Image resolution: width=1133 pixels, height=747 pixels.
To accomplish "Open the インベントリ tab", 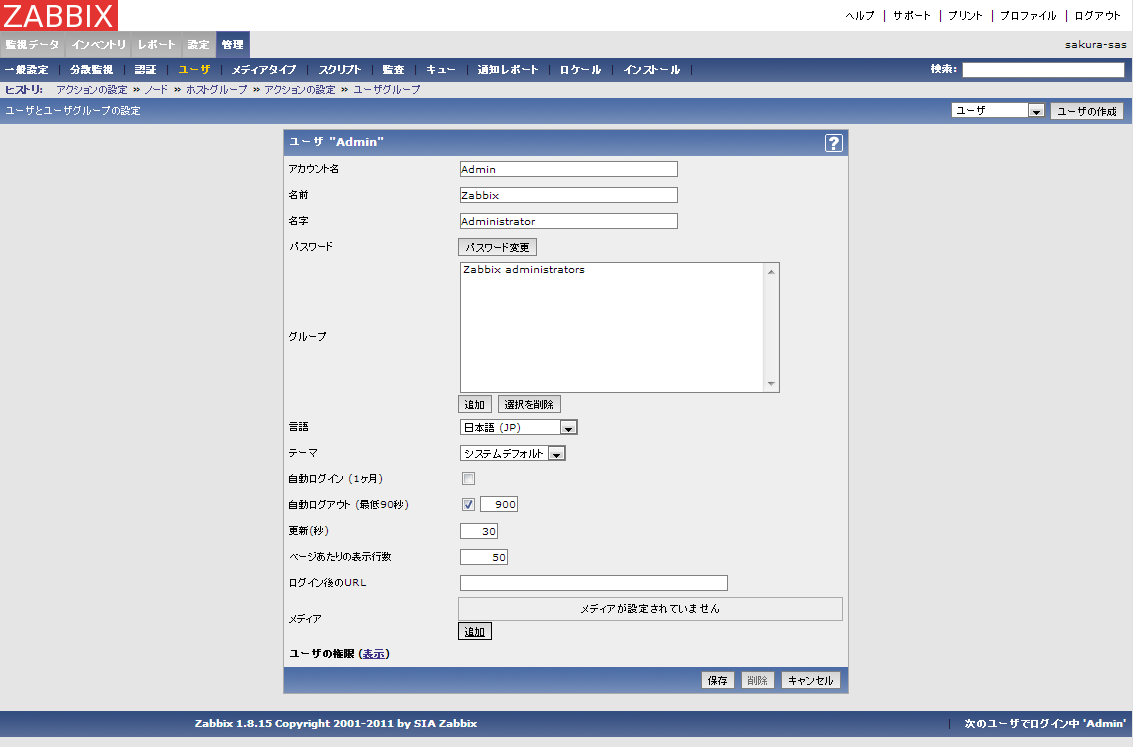I will [99, 45].
